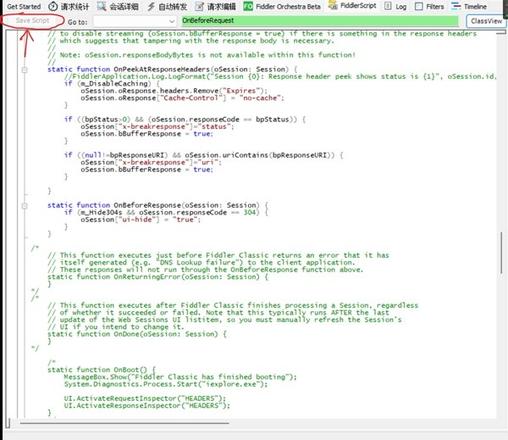Click the 会话详细 inspectors icon
The image size is (508, 440).
(x=102, y=6)
